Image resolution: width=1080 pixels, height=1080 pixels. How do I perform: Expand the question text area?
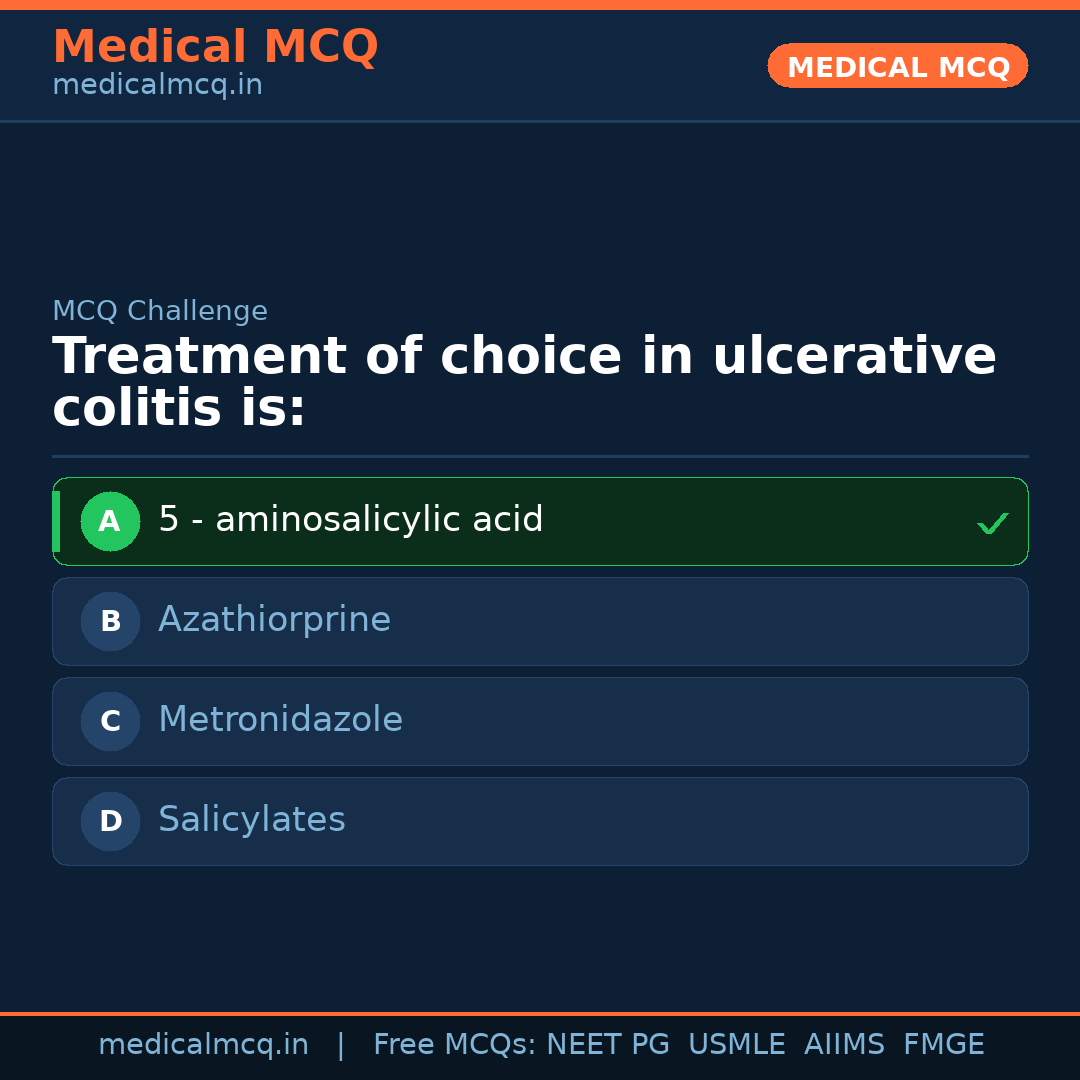525,381
